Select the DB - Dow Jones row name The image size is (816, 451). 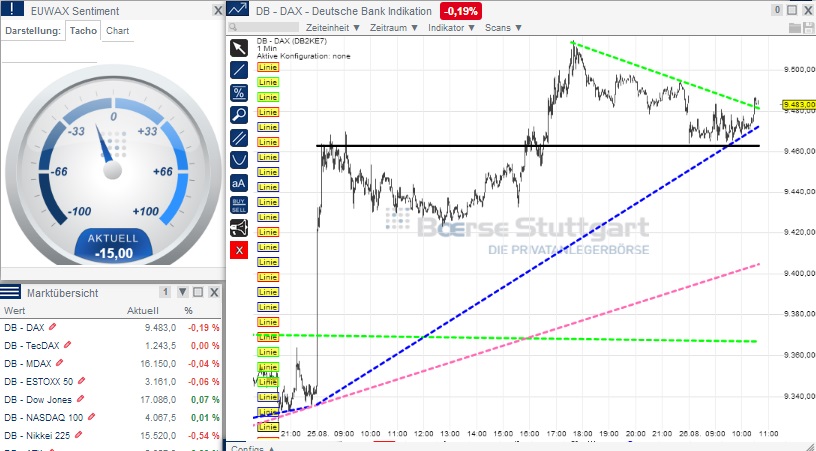pyautogui.click(x=38, y=400)
